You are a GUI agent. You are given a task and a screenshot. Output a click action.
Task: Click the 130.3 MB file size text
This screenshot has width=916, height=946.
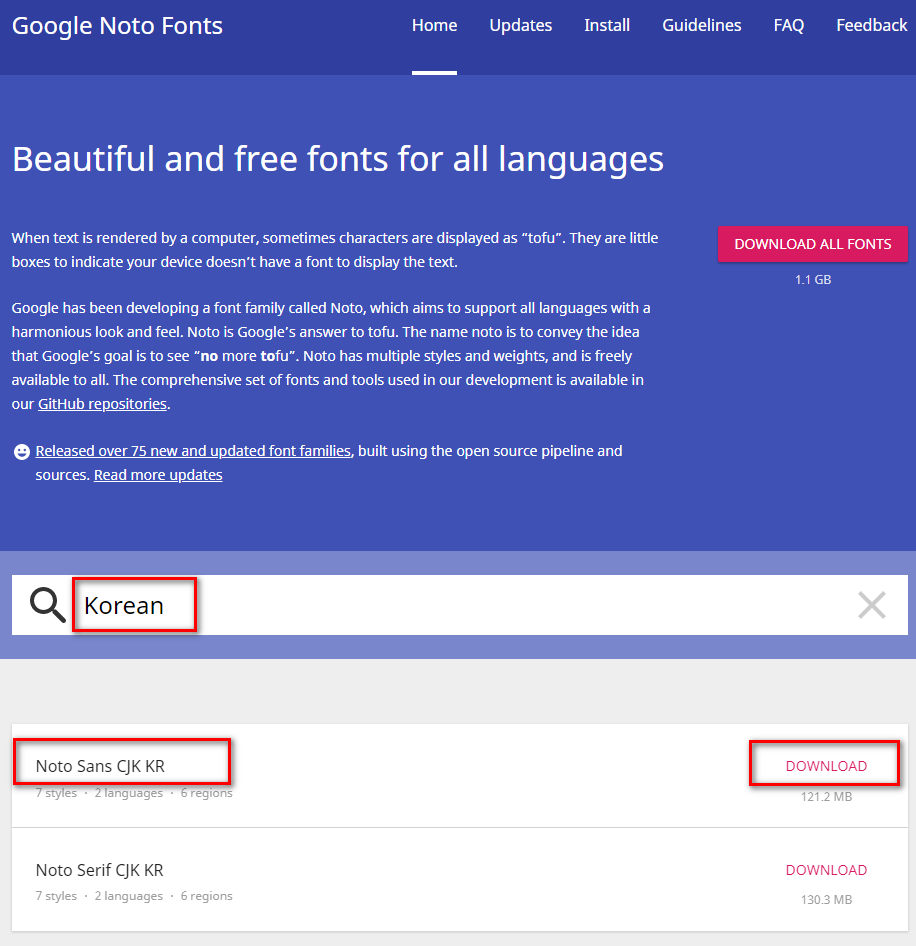tap(826, 900)
